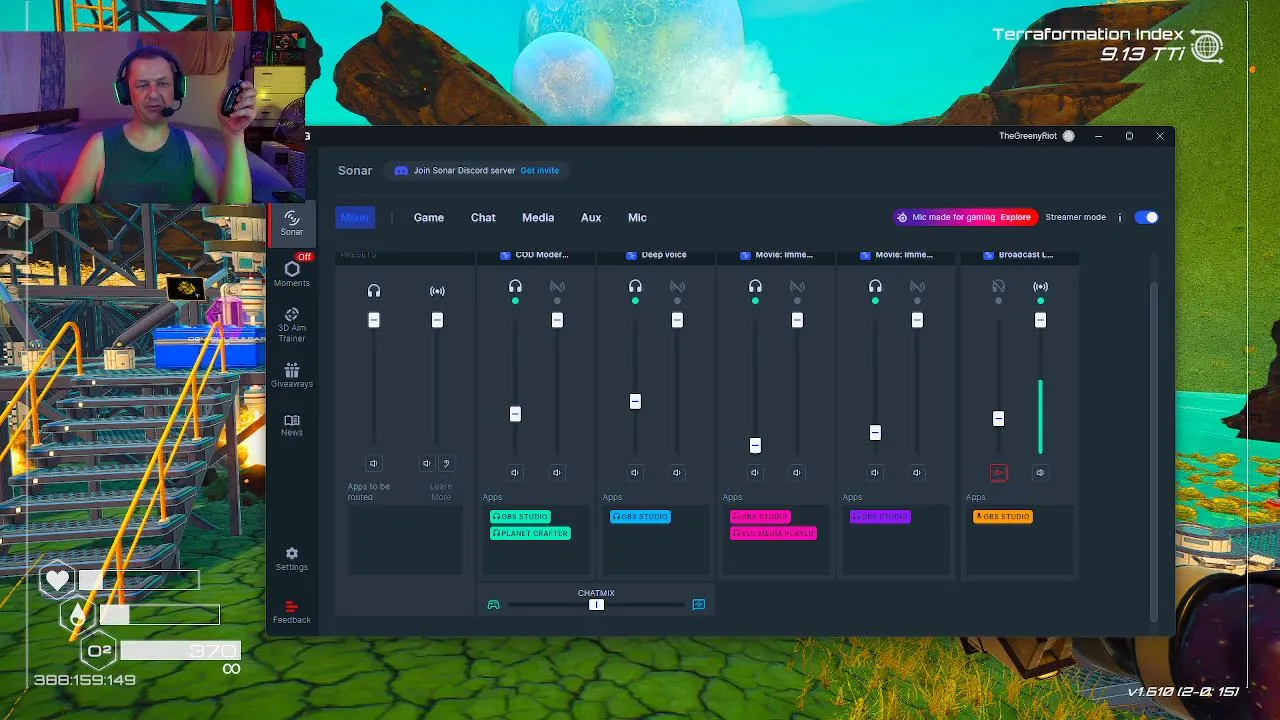Screen dimensions: 1280x720
Task: Open the Deep voice preset dropdown
Action: coord(656,255)
